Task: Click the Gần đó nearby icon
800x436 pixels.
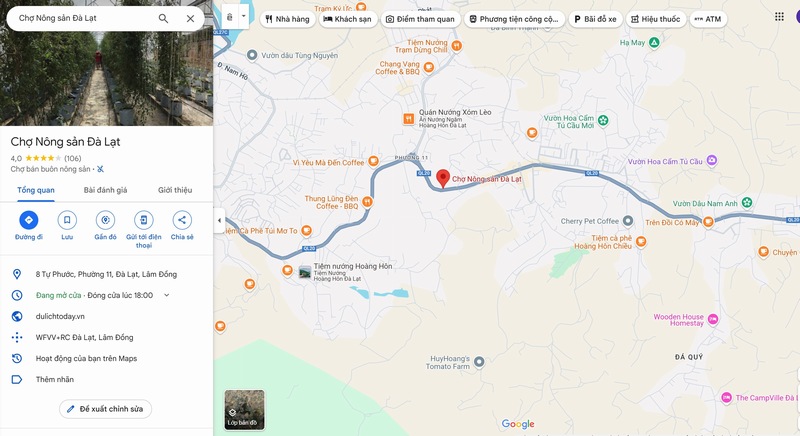Action: pos(105,220)
